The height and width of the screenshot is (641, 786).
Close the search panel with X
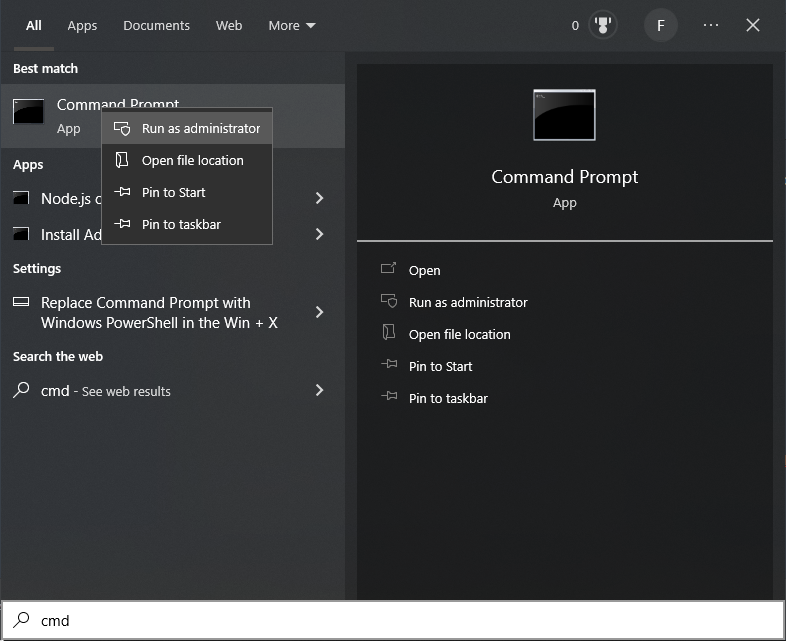pos(752,25)
